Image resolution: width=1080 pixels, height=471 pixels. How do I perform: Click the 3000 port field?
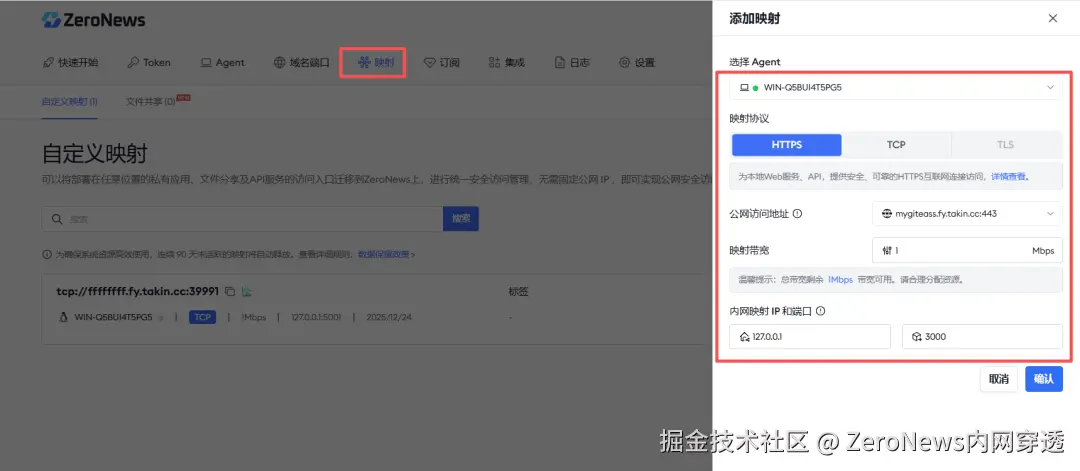(x=982, y=337)
